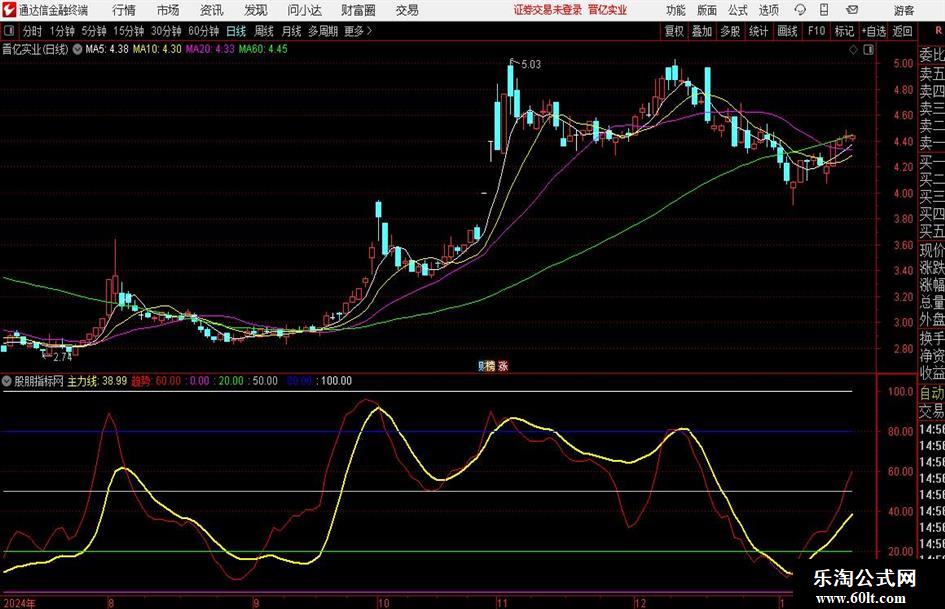Open the 股朋指标网 sub-indicator dropdown arrow
The width and height of the screenshot is (945, 609).
point(7,381)
